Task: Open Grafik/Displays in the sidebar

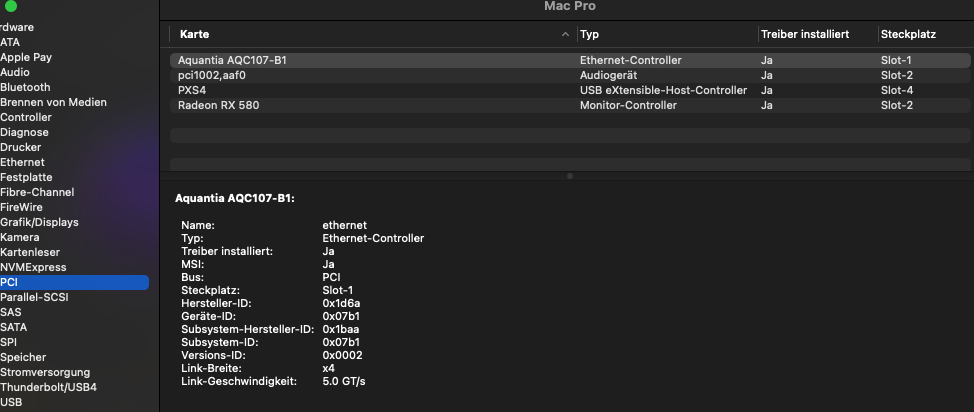Action: pyautogui.click(x=39, y=222)
